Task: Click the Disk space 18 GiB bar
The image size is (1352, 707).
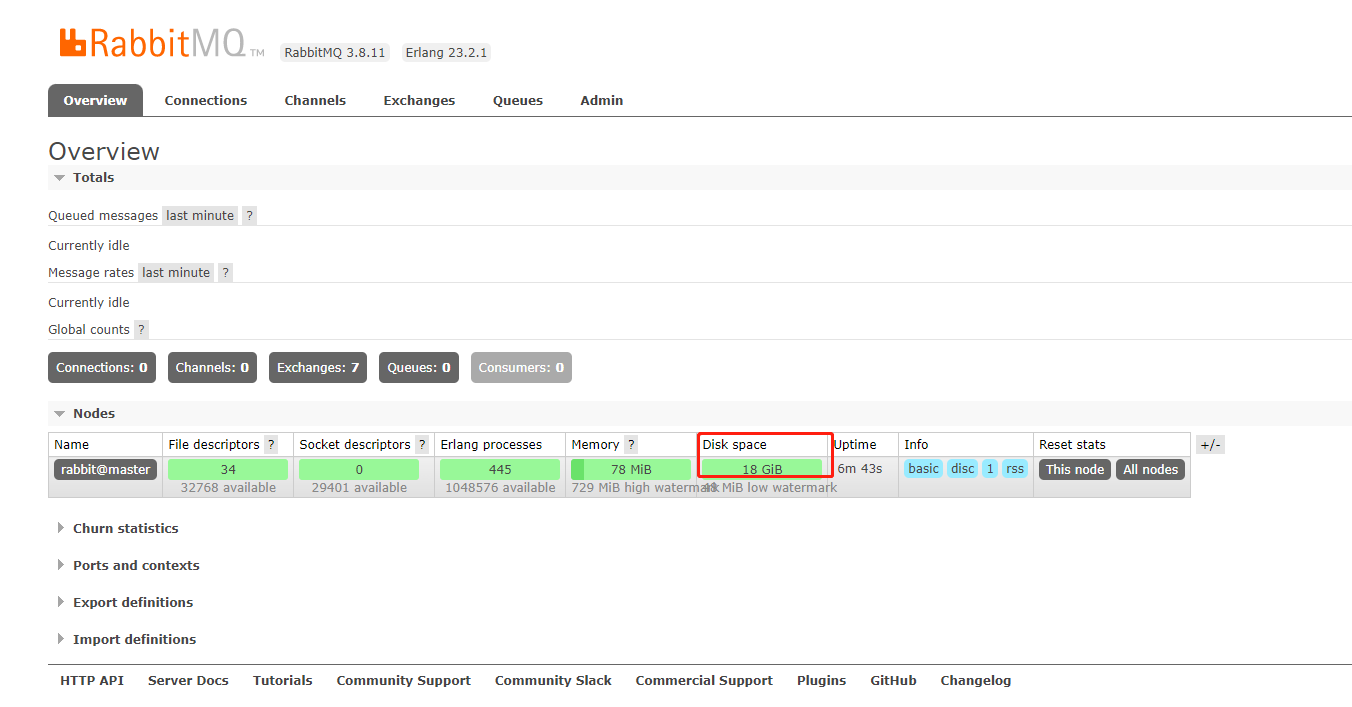Action: point(762,470)
